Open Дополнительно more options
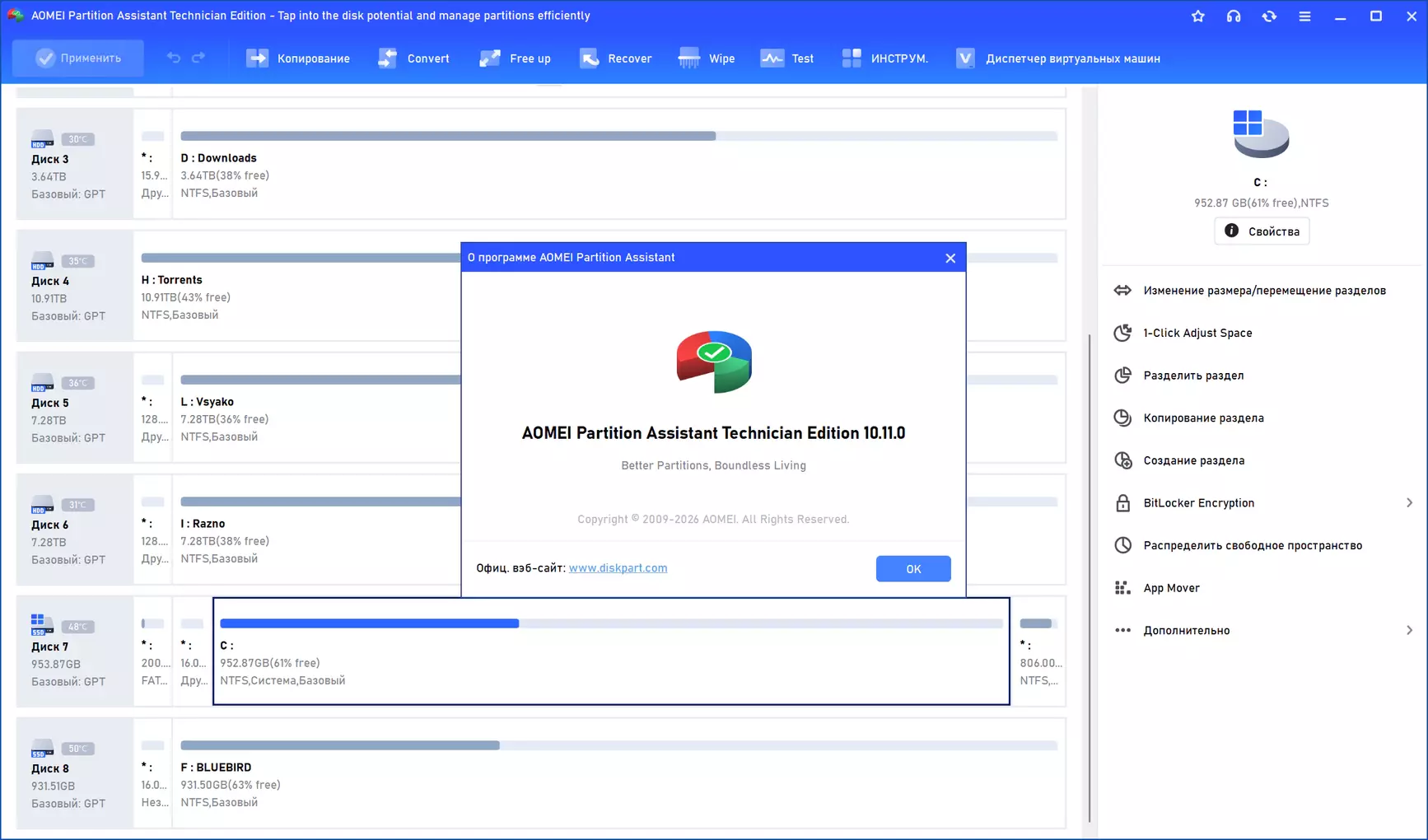The image size is (1428, 840). (x=1186, y=631)
